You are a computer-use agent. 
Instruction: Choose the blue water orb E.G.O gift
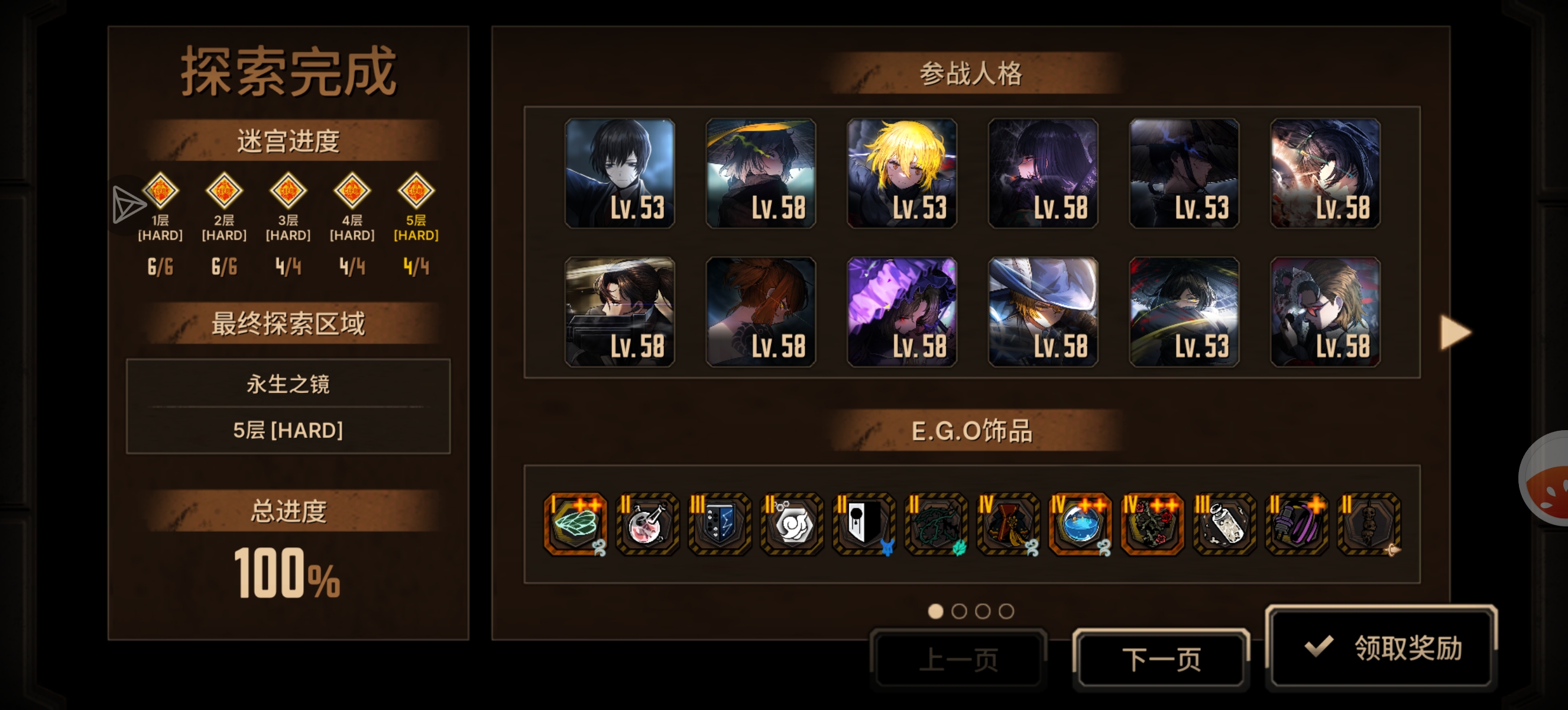(x=1080, y=524)
